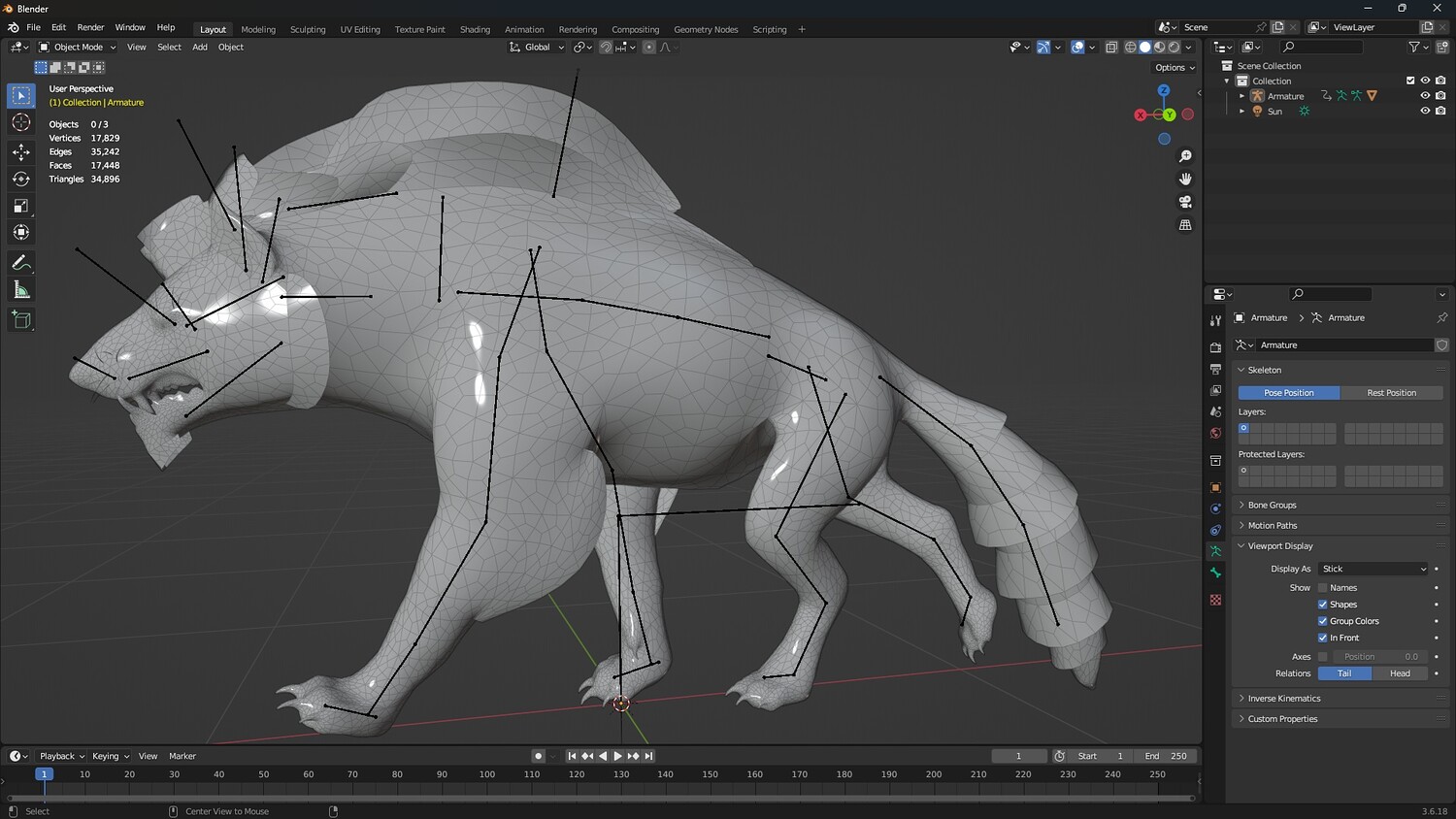Select the Cursor tool in the toolbar
This screenshot has width=1456, height=819.
[21, 122]
